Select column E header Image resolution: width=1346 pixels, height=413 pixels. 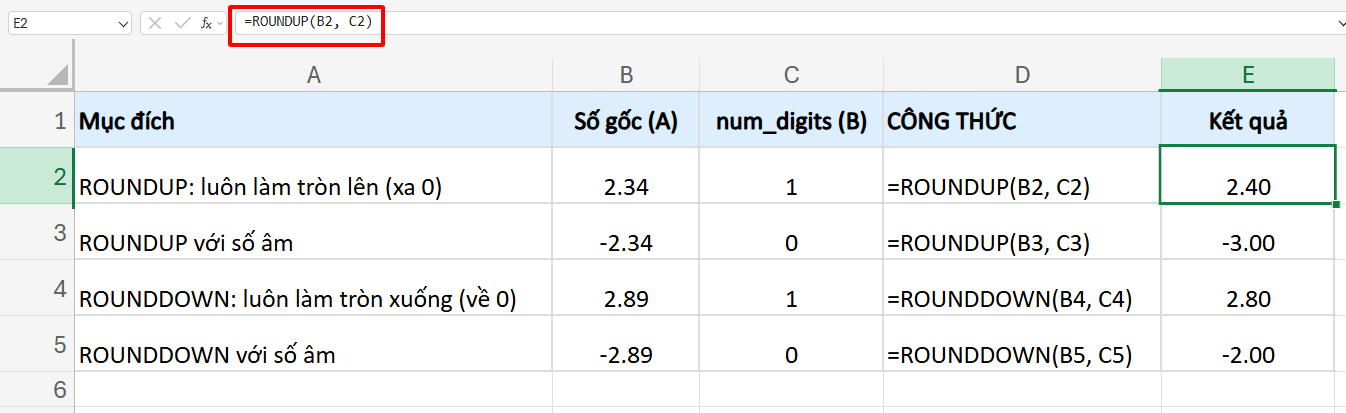[x=1248, y=75]
